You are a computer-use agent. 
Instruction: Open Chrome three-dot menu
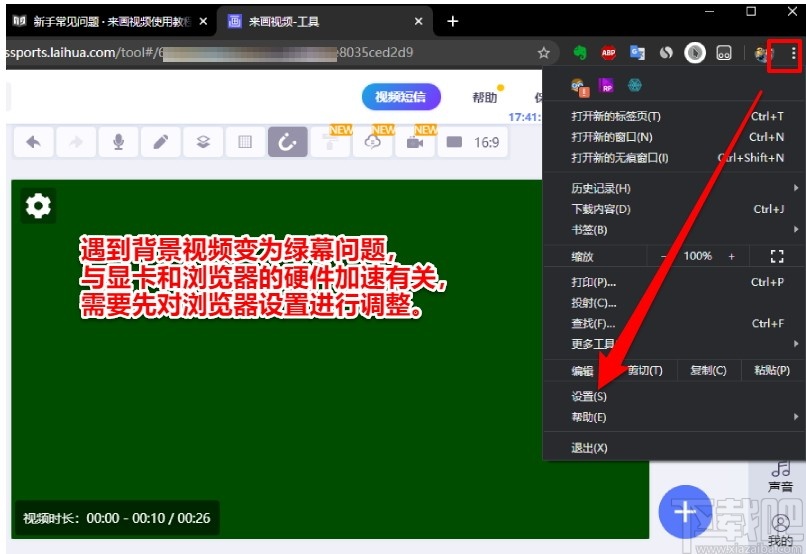click(x=793, y=52)
